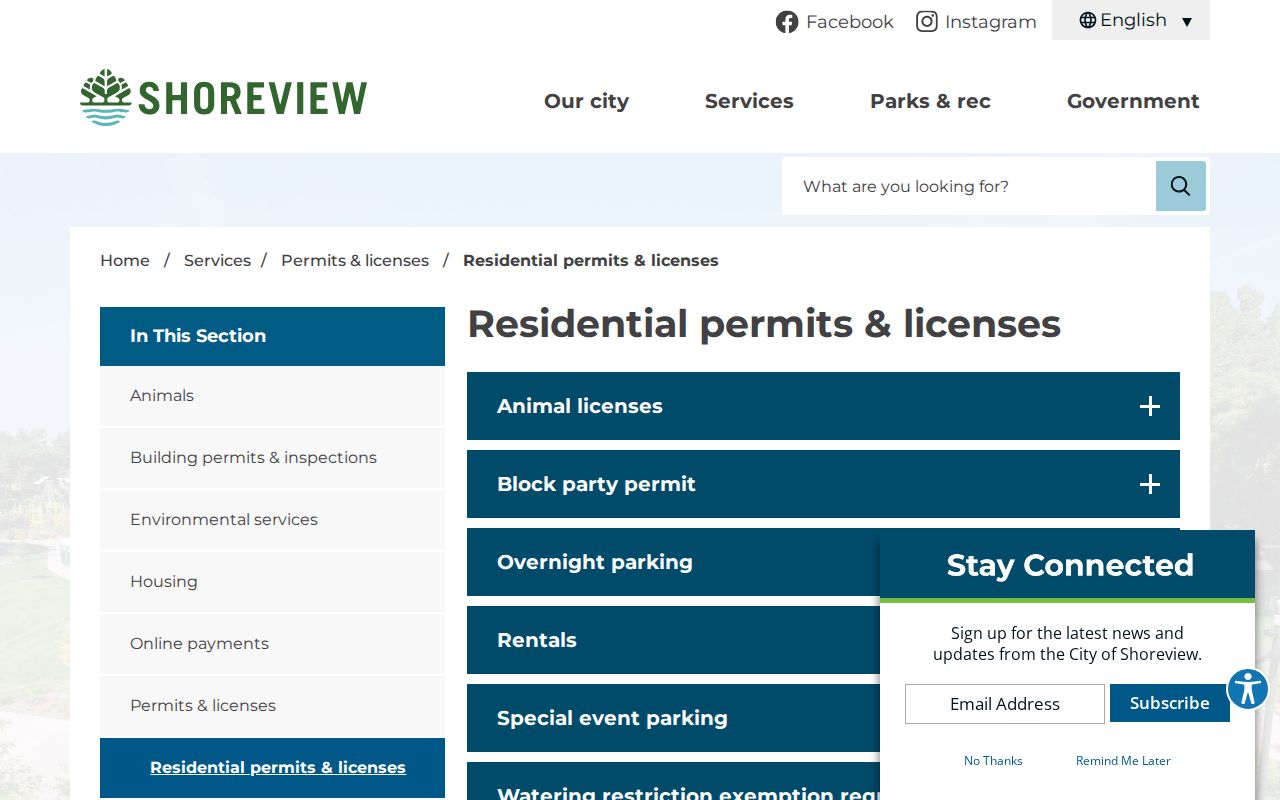Screen dimensions: 1280x800
Task: Open the Parks & rec menu
Action: (x=930, y=101)
